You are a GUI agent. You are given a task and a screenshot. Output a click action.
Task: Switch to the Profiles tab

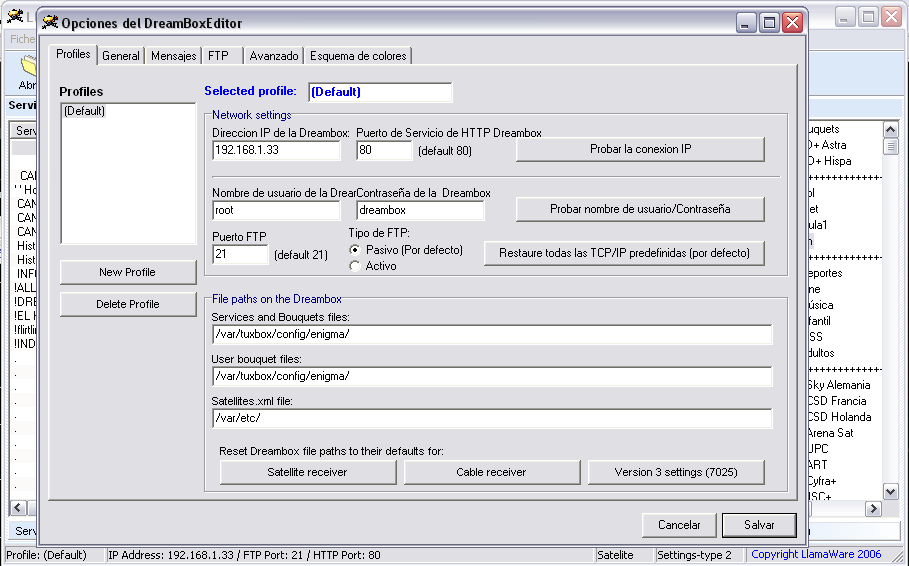(73, 54)
